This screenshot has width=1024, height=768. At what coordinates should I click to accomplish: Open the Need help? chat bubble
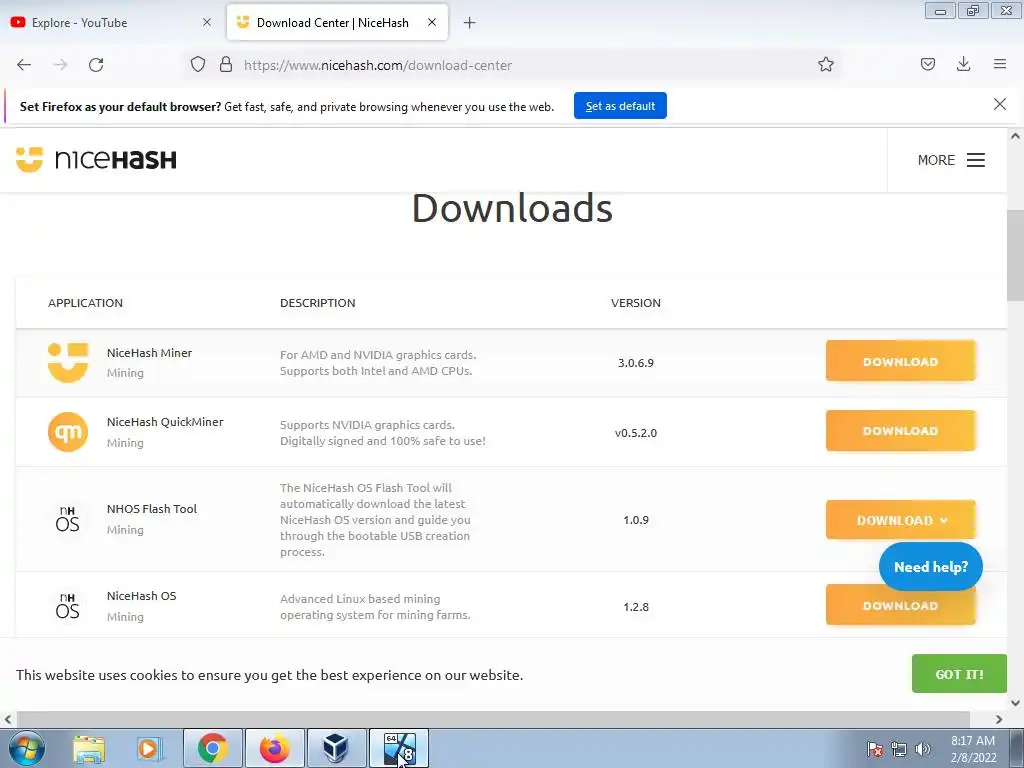[931, 567]
